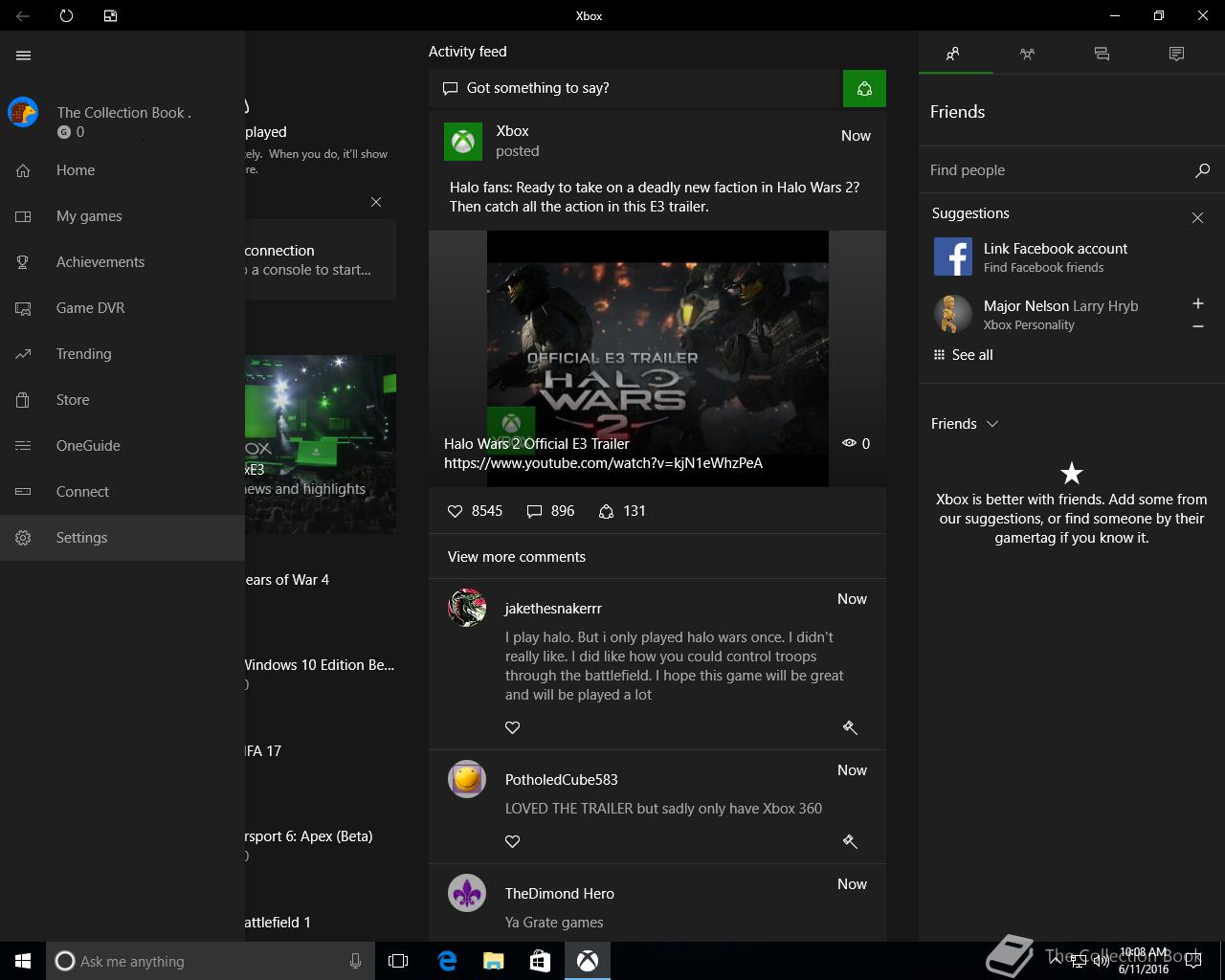
Task: Report jakethesnakerrr's comment with gavel icon
Action: [x=850, y=727]
